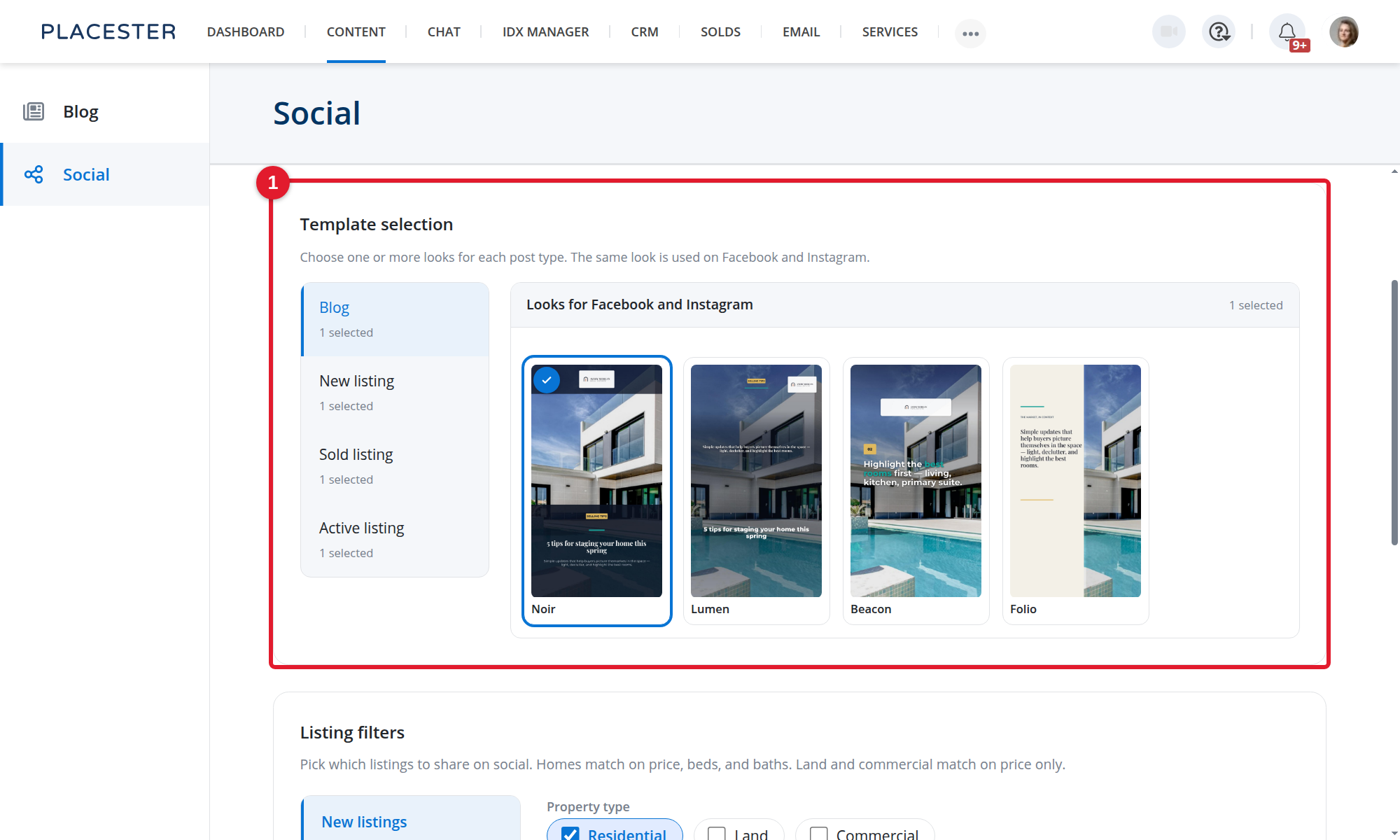Click the 'Listing filters' heading

pyautogui.click(x=352, y=733)
